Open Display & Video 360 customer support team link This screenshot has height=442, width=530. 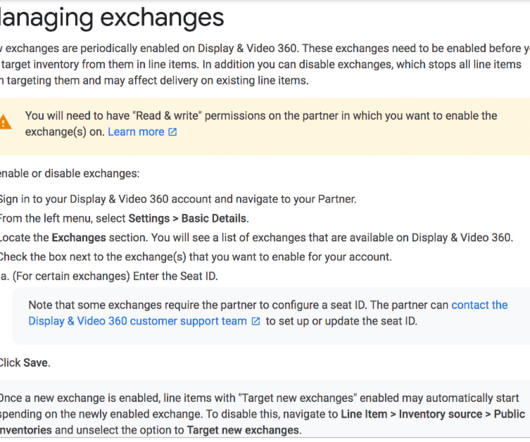point(138,321)
